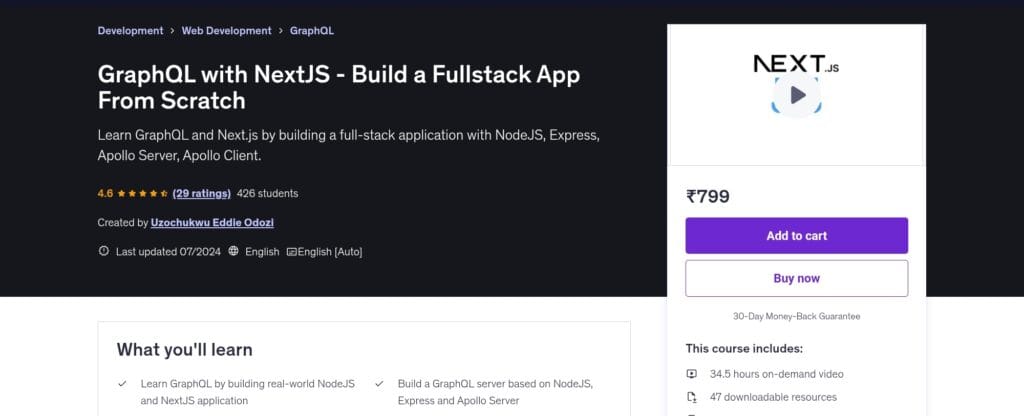Click the on-demand video icon
The width and height of the screenshot is (1024, 416).
click(x=691, y=374)
